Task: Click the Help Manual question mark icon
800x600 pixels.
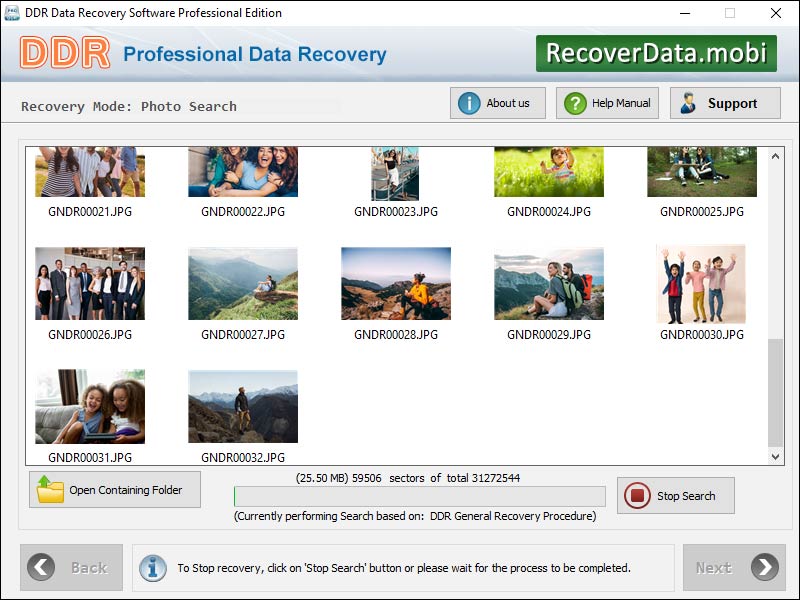Action: (x=575, y=103)
